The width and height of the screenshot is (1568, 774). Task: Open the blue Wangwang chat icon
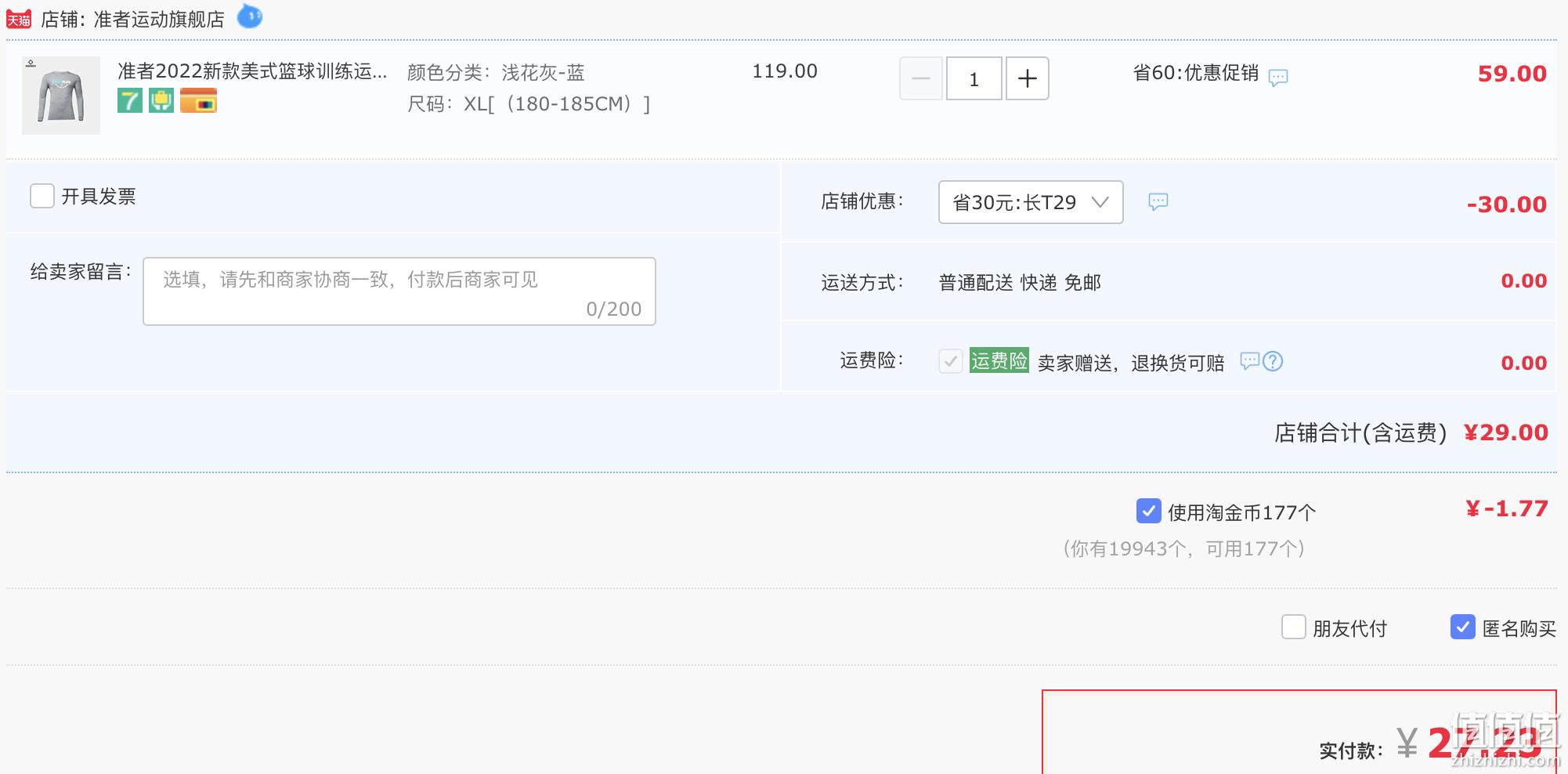250,16
